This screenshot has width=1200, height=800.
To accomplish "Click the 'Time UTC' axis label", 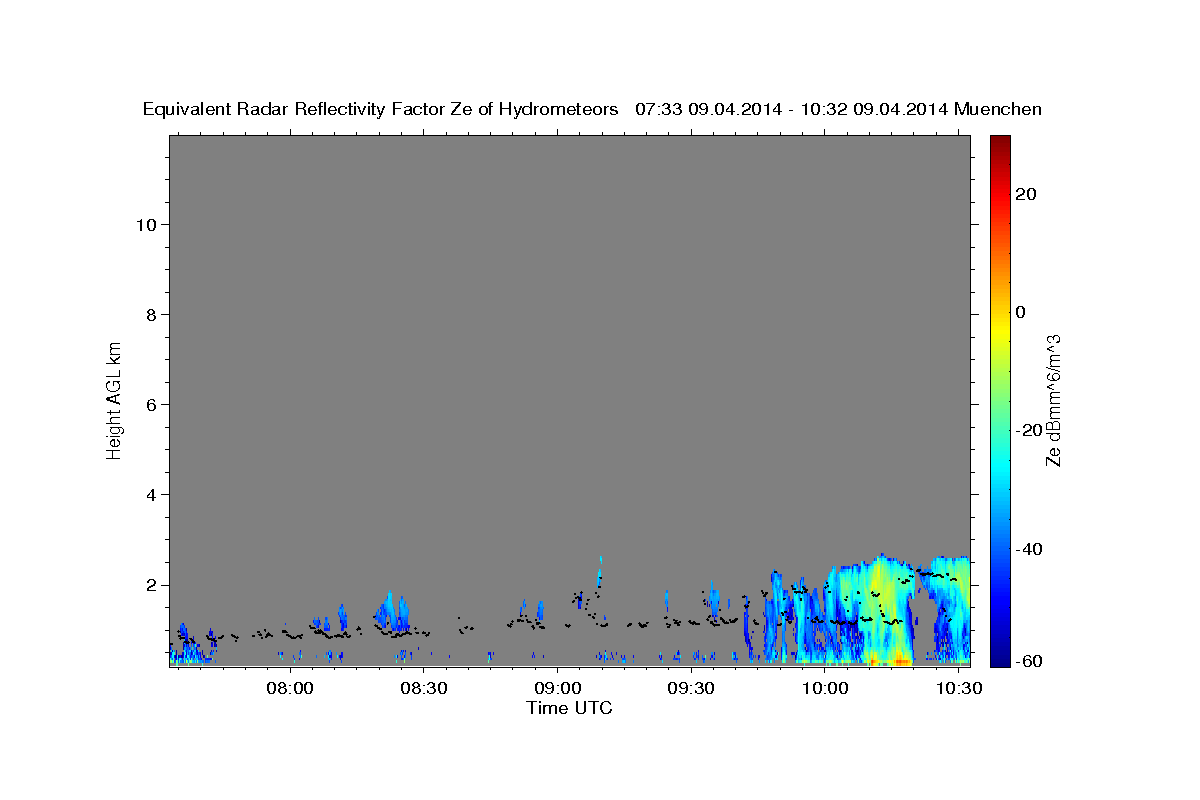I will point(569,708).
